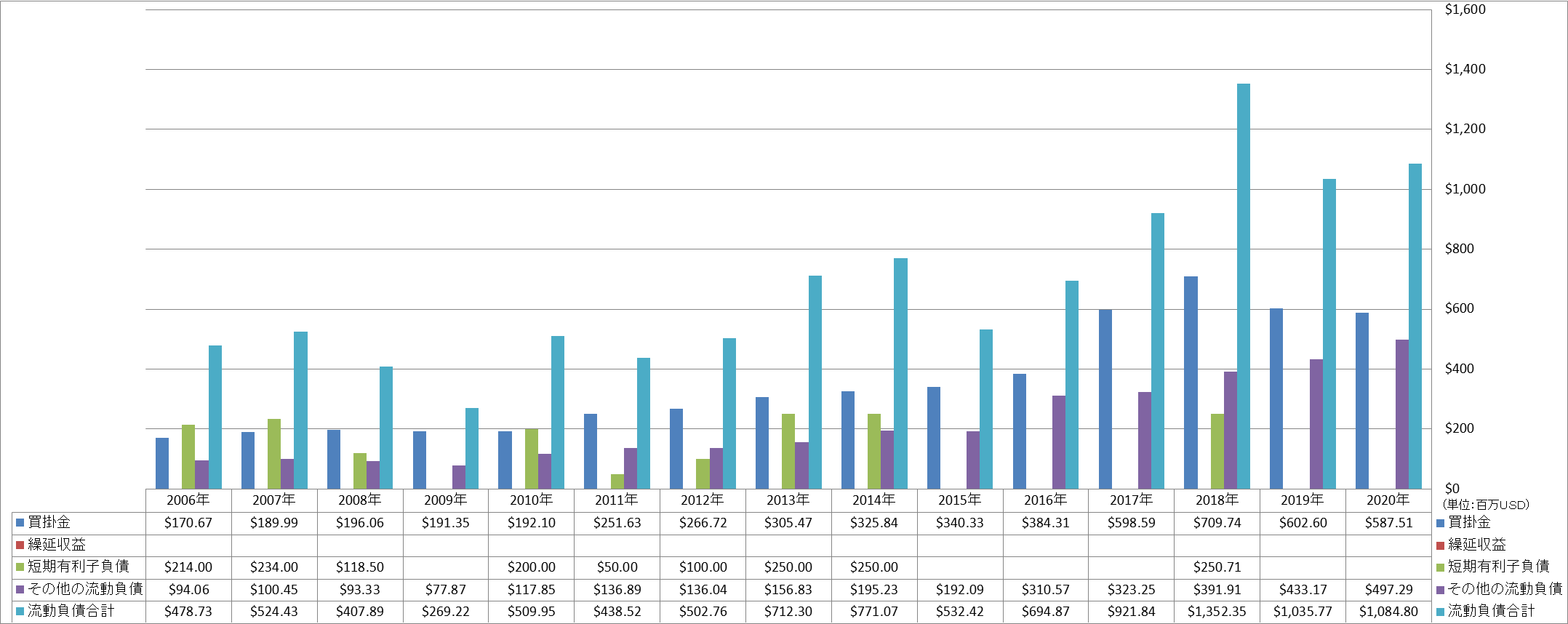1568x624 pixels.
Task: Click the $0 axis label
Action: [1452, 489]
